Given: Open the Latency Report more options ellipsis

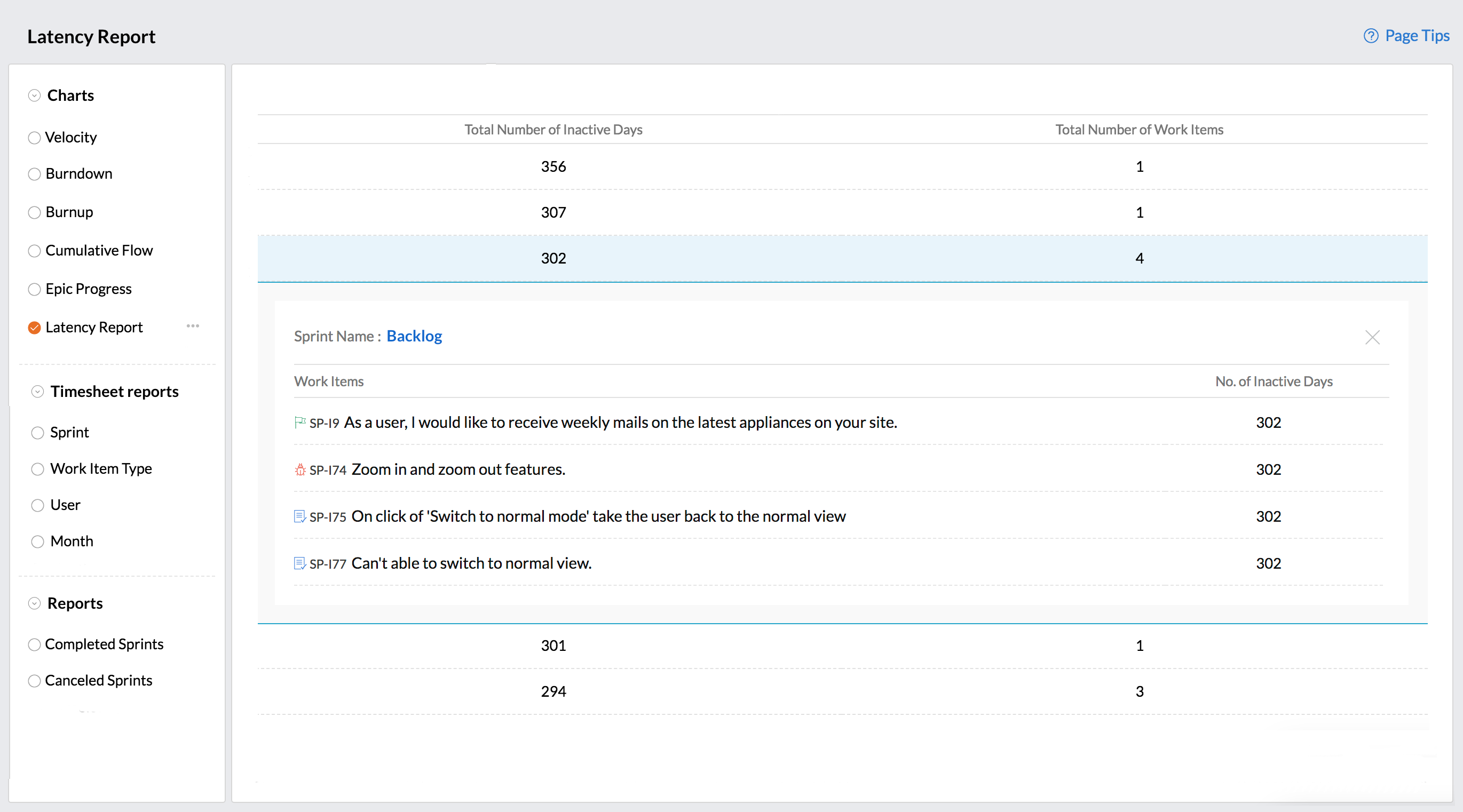Looking at the screenshot, I should pos(193,326).
